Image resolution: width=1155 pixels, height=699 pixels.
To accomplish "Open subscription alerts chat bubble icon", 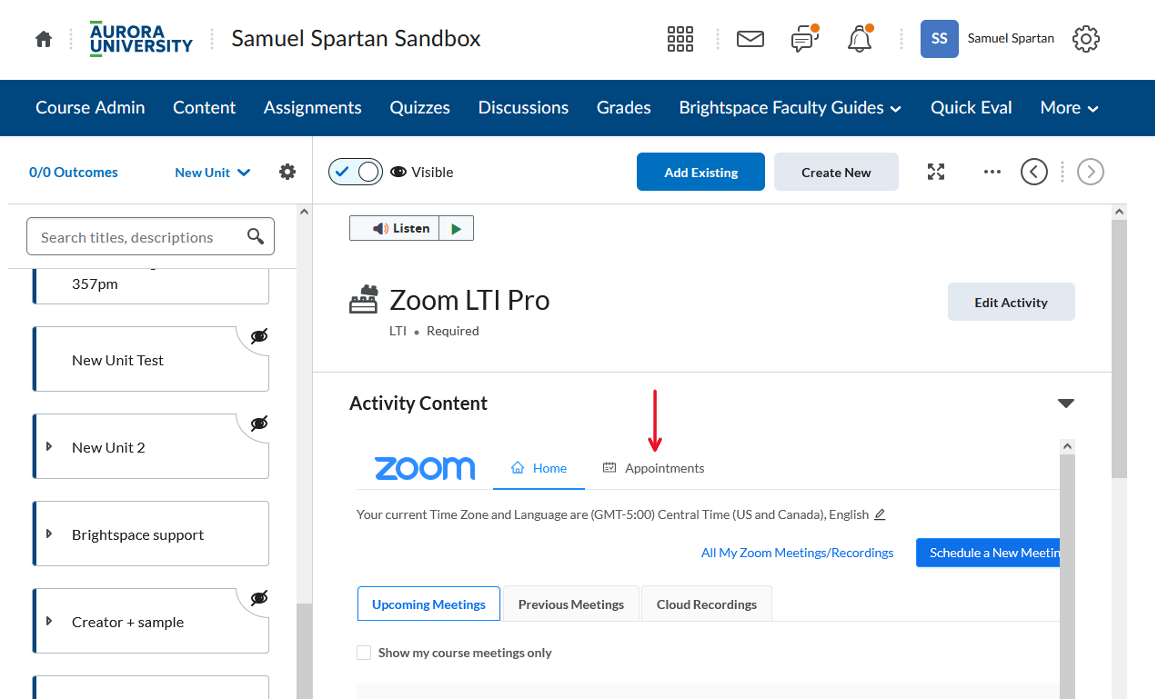I will click(804, 39).
